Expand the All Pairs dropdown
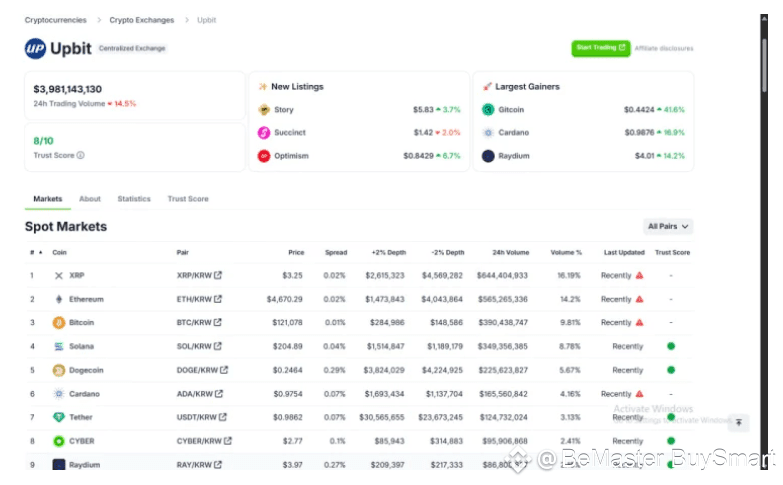 point(668,227)
